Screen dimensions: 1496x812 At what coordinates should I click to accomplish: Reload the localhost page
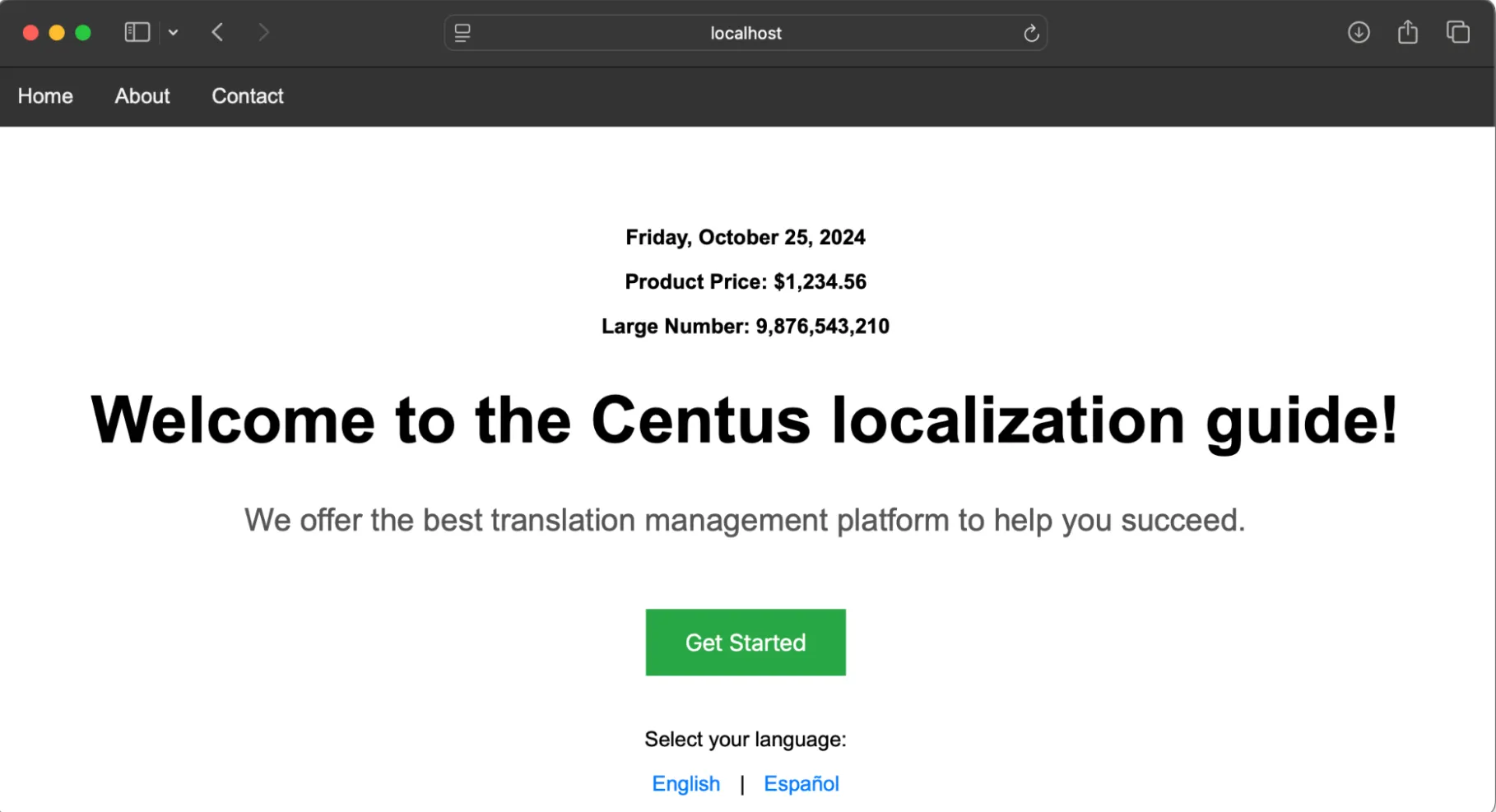click(1030, 33)
